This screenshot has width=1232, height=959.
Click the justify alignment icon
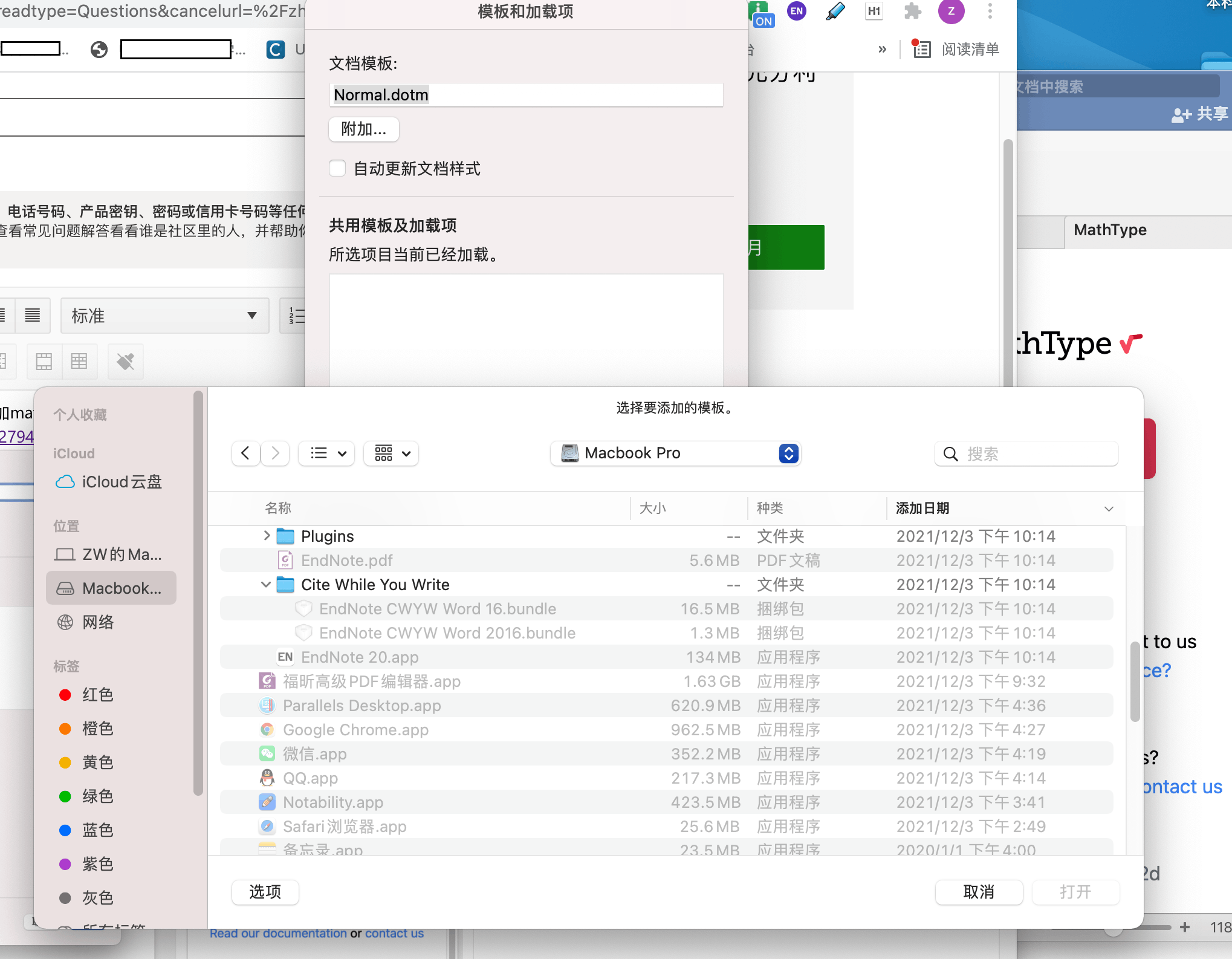(33, 316)
